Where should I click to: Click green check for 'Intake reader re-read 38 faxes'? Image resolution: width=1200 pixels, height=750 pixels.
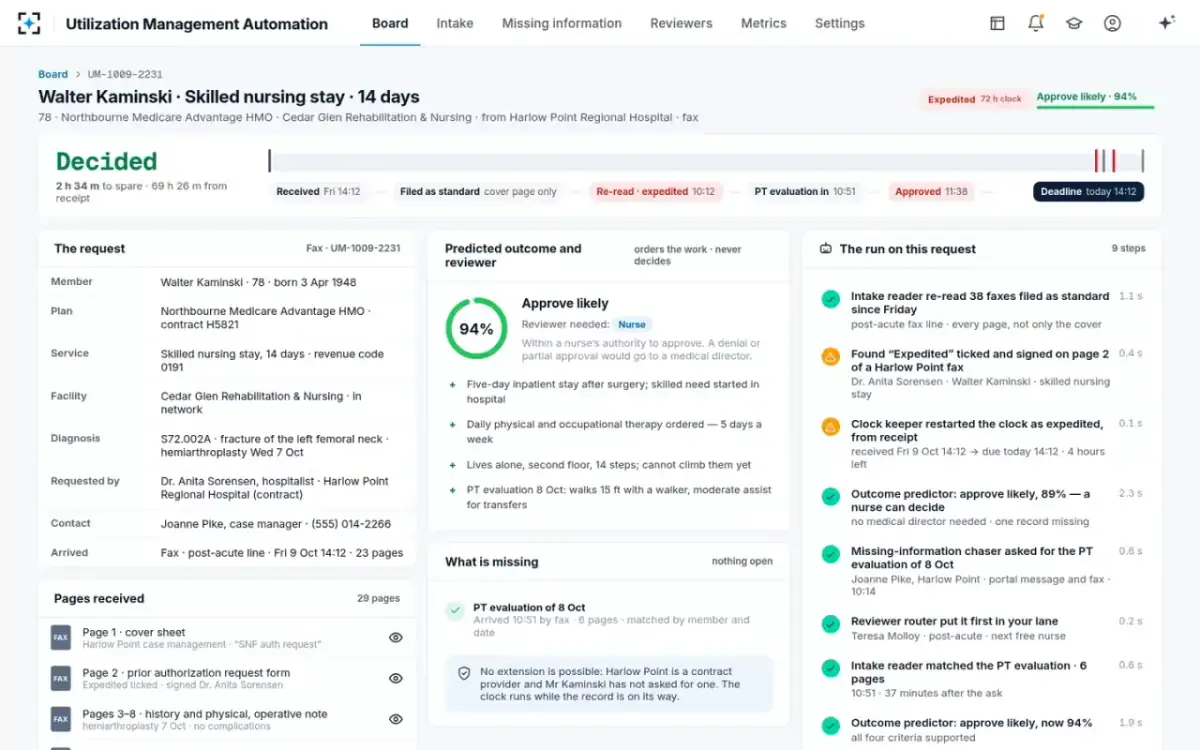click(x=830, y=298)
